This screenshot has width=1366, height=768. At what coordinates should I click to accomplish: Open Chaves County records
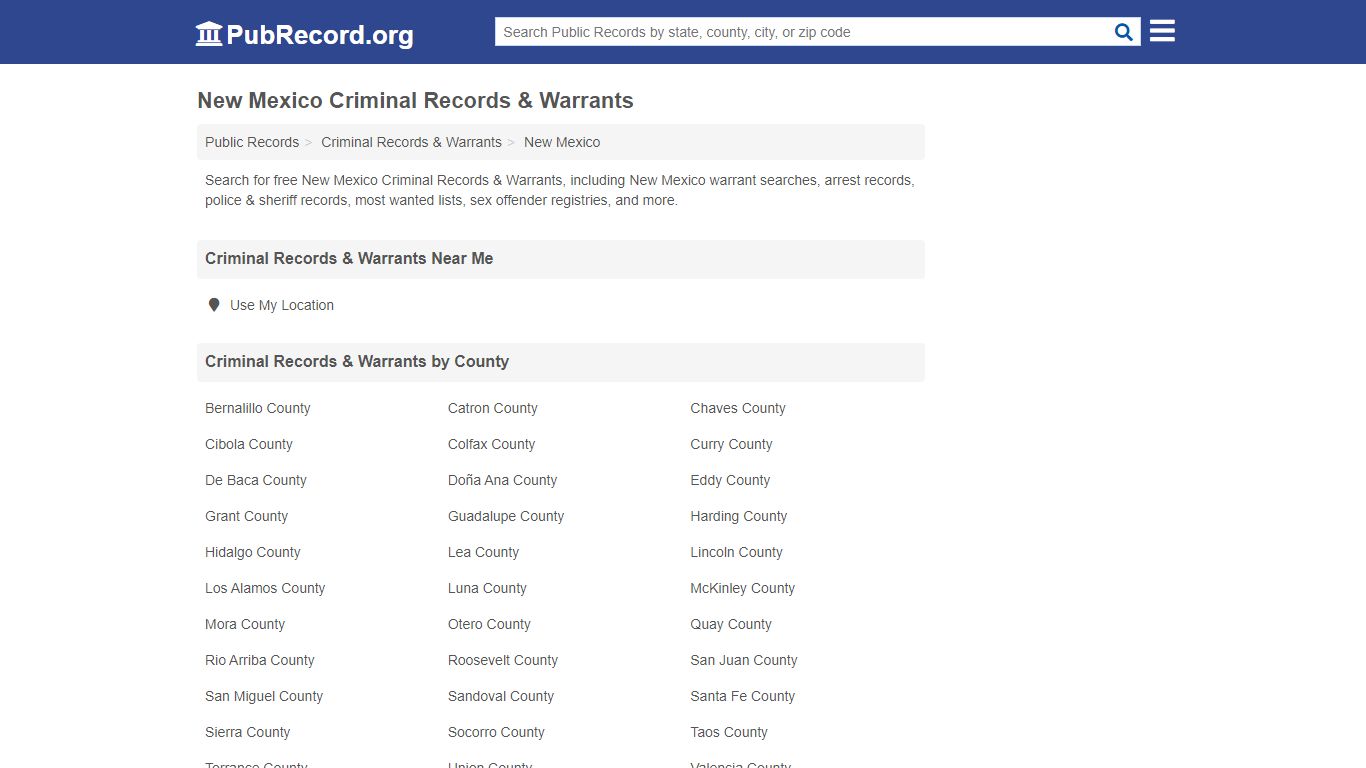pyautogui.click(x=738, y=408)
